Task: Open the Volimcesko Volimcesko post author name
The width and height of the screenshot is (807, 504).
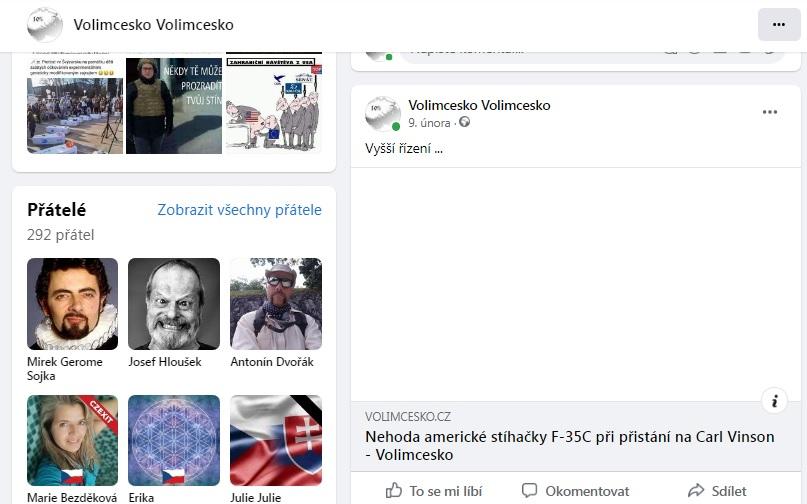Action: (479, 105)
